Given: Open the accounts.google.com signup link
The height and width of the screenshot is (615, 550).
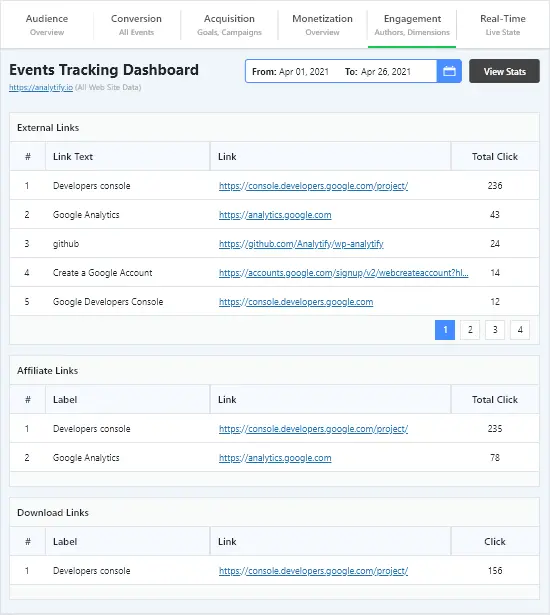Looking at the screenshot, I should coord(344,273).
